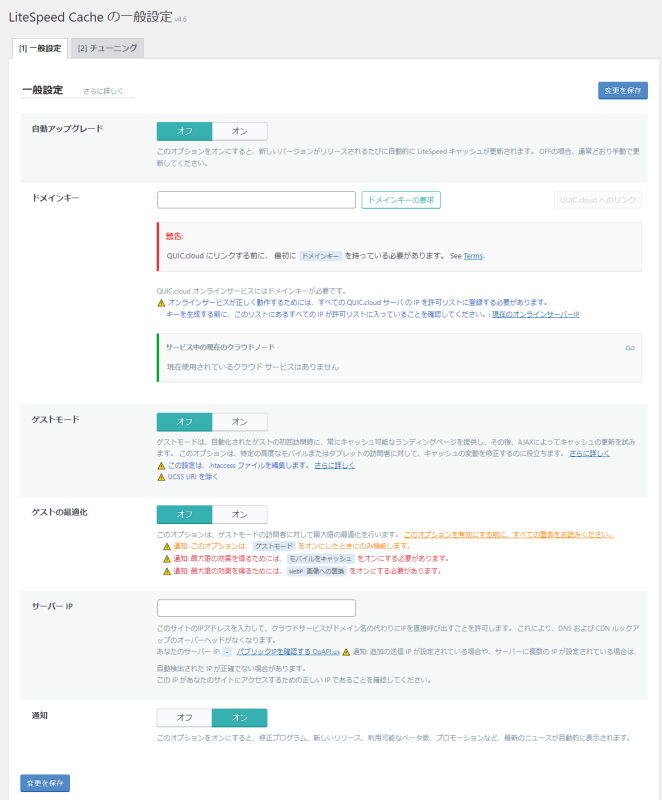This screenshot has height=800, width=662.
Task: Focus the ドメインキー text field
Action: coord(256,200)
